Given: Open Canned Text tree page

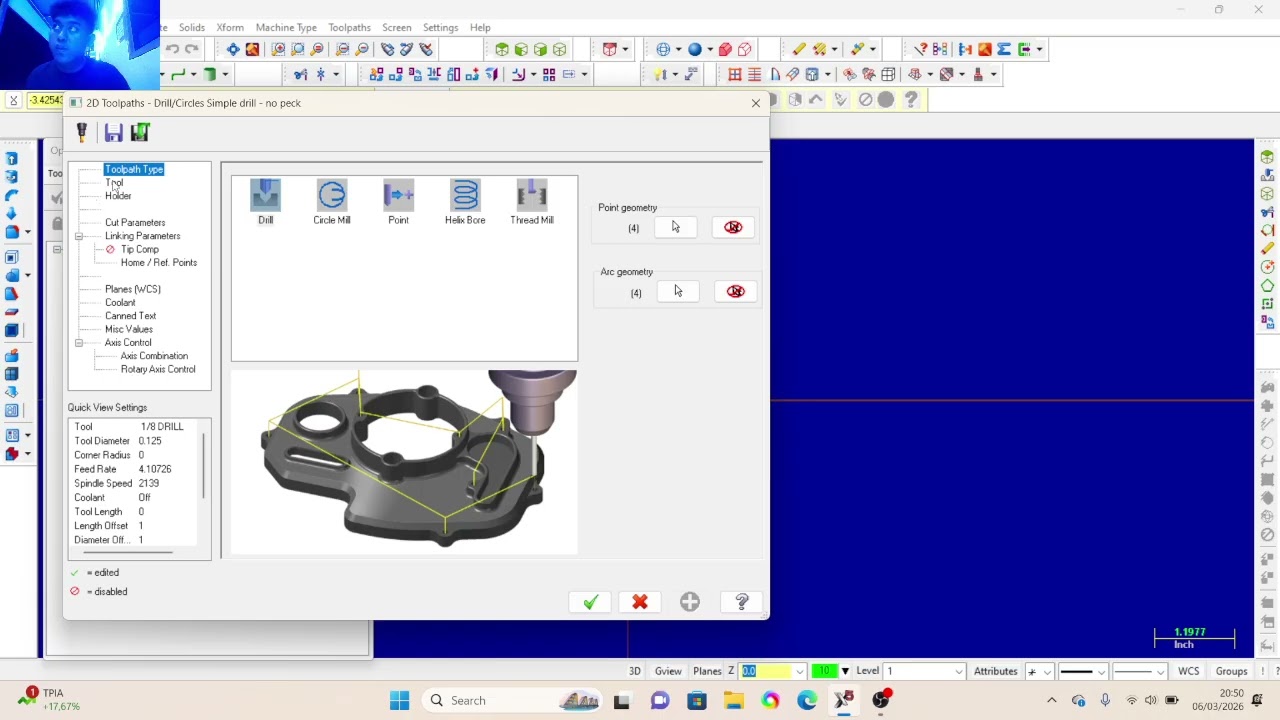Looking at the screenshot, I should click(130, 316).
